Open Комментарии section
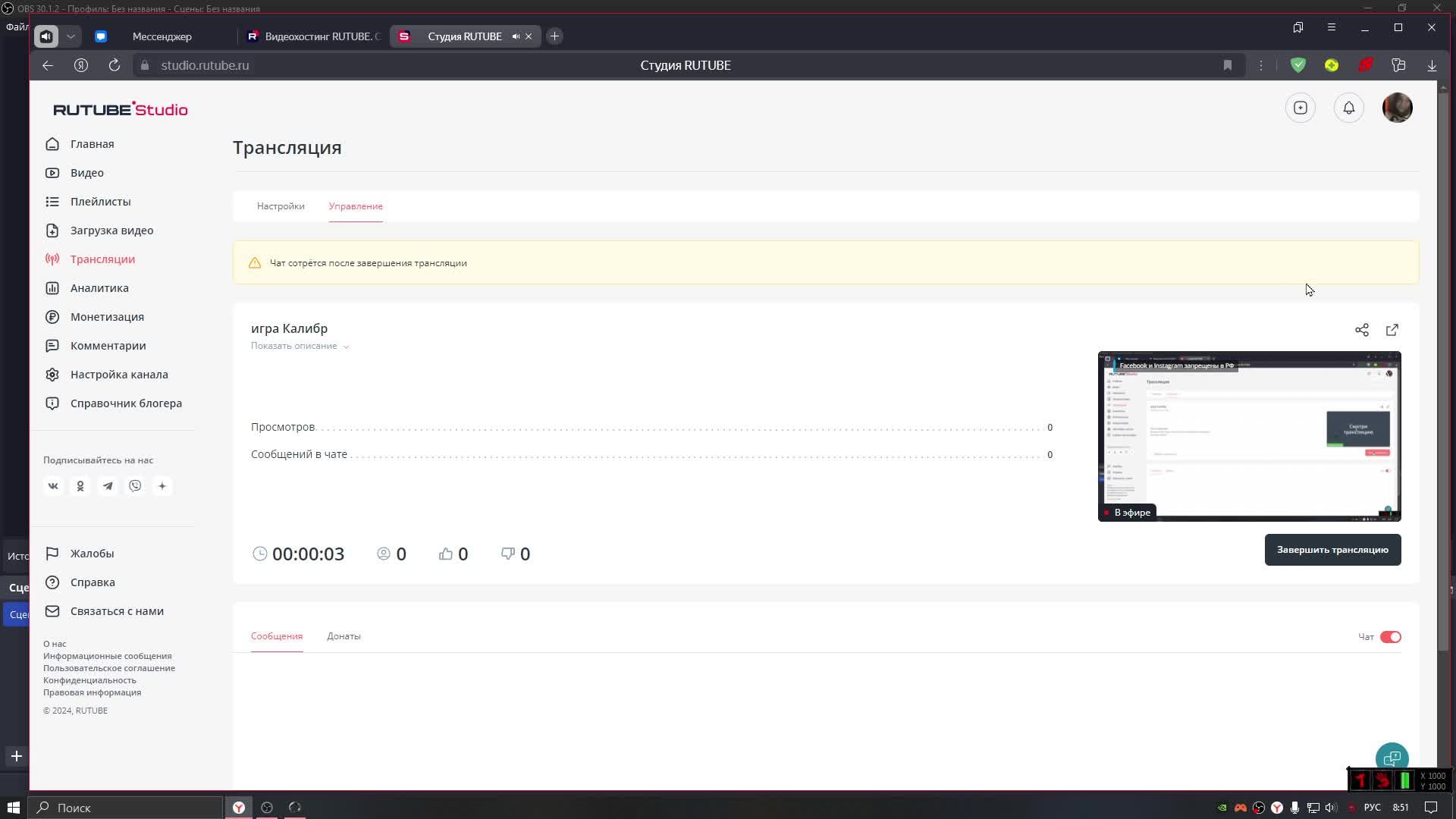1456x819 pixels. pyautogui.click(x=96, y=346)
